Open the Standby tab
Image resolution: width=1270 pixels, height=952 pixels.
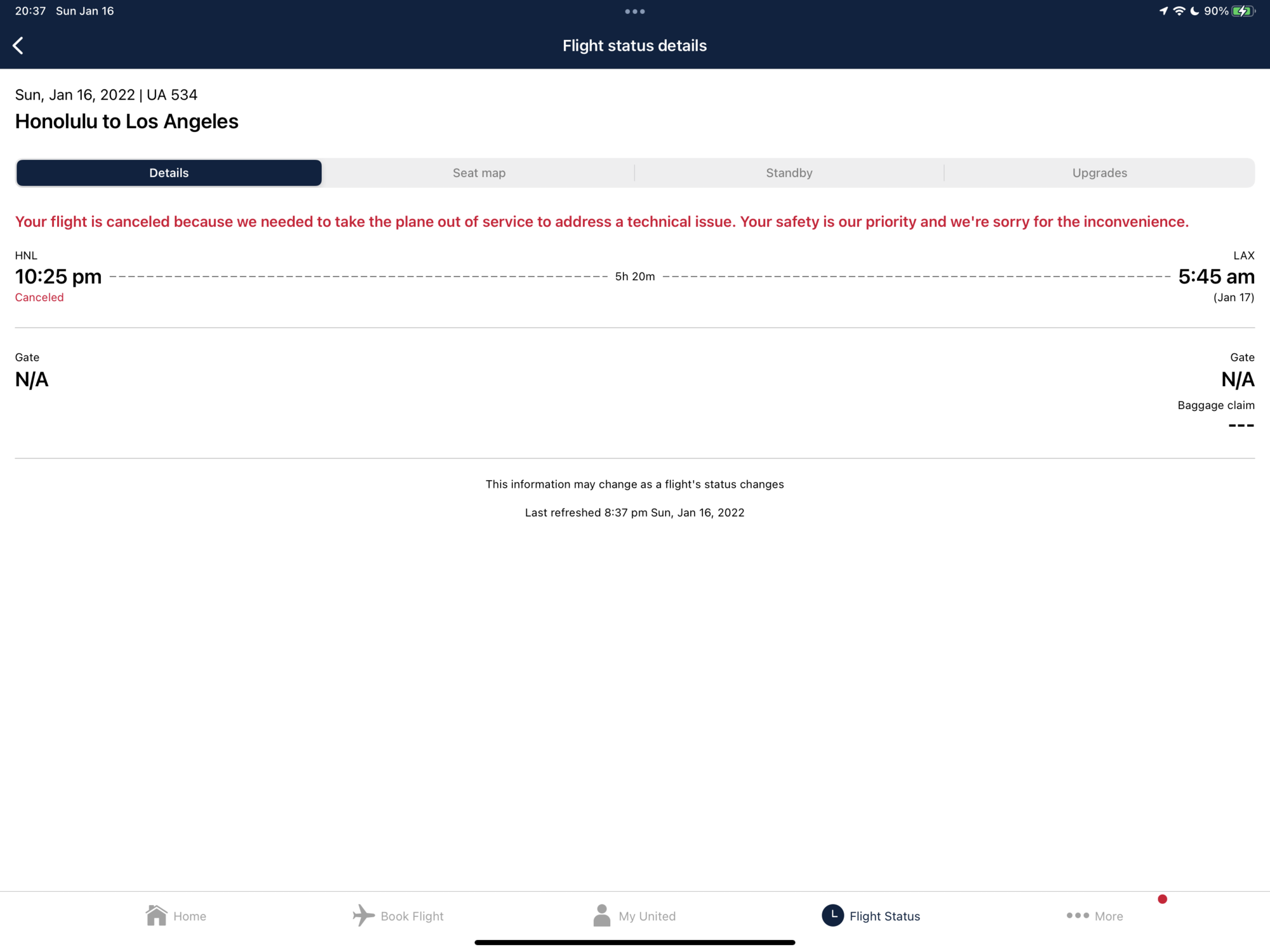pyautogui.click(x=789, y=173)
